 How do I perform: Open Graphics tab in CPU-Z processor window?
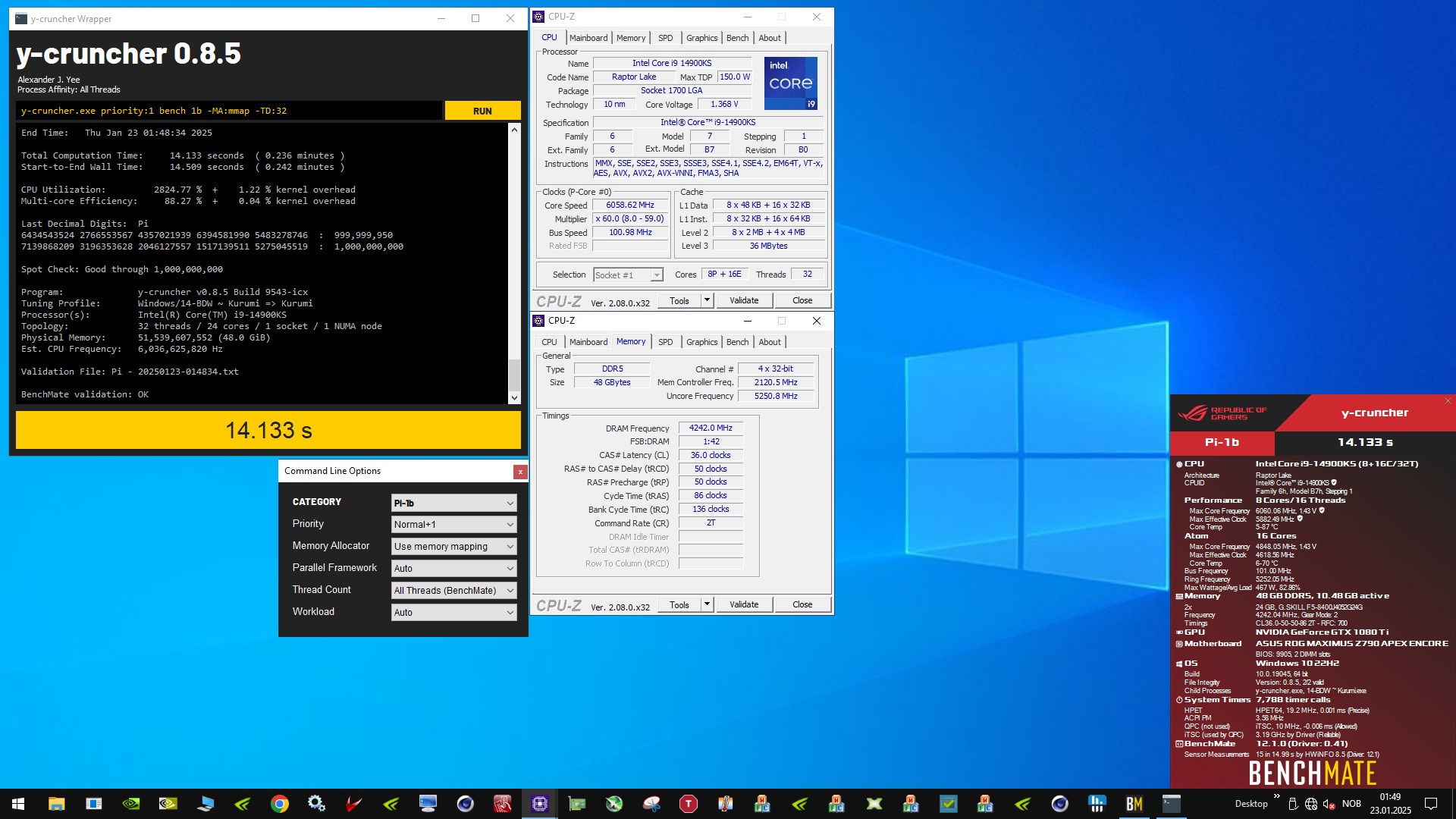[x=701, y=38]
